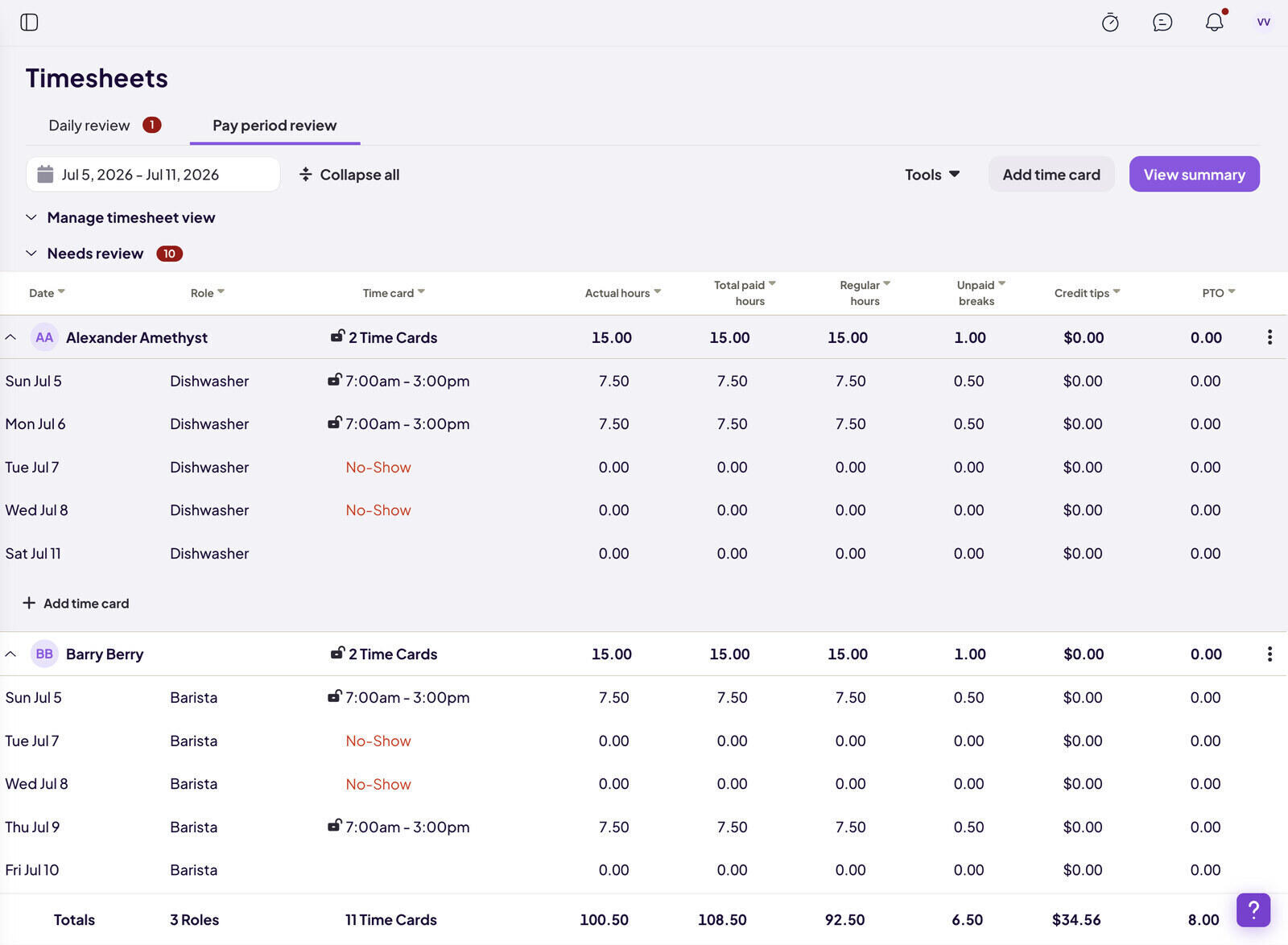Screen dimensions: 1288x945
Task: Sort by the PTO column header
Action: pos(1219,293)
